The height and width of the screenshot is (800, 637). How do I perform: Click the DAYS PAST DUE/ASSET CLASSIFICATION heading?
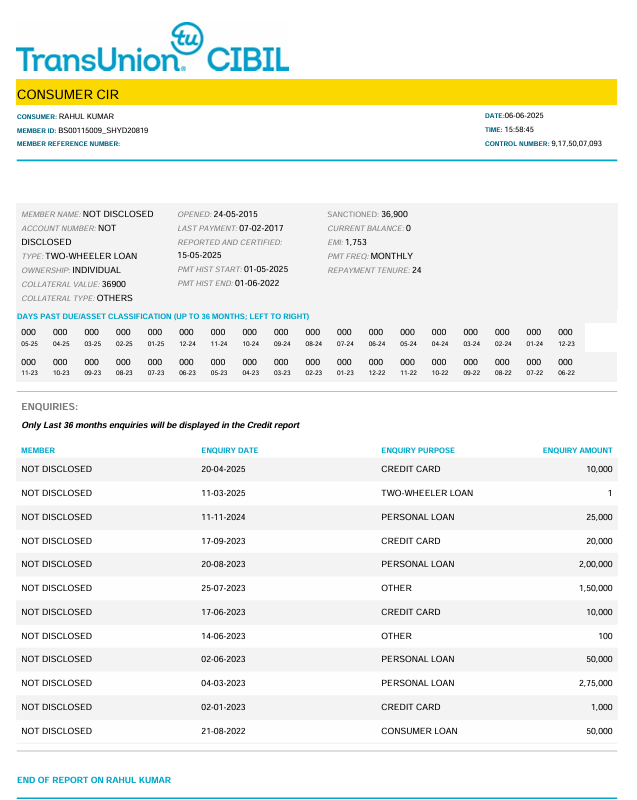[x=163, y=316]
